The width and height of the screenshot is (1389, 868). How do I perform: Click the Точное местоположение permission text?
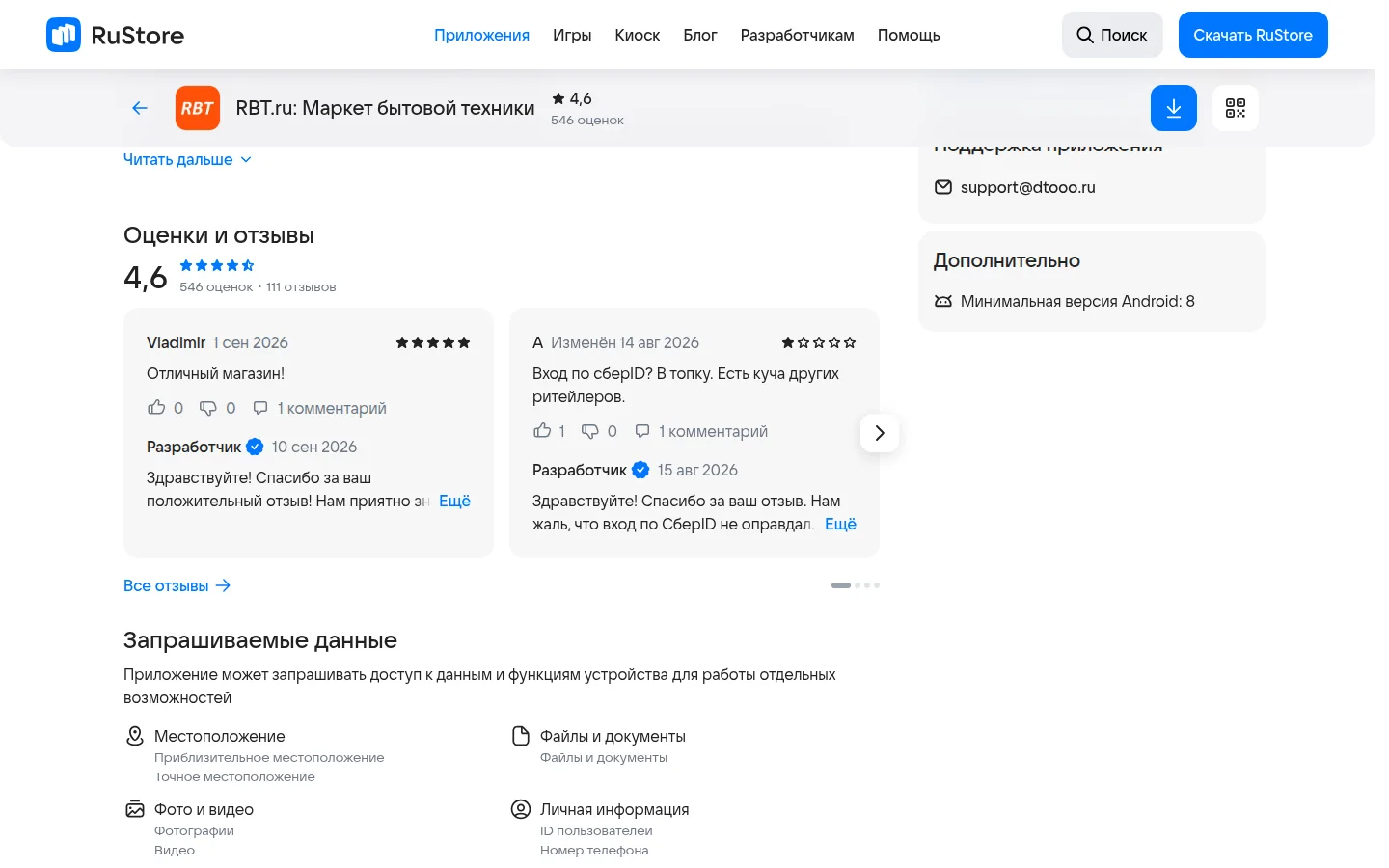tap(234, 776)
